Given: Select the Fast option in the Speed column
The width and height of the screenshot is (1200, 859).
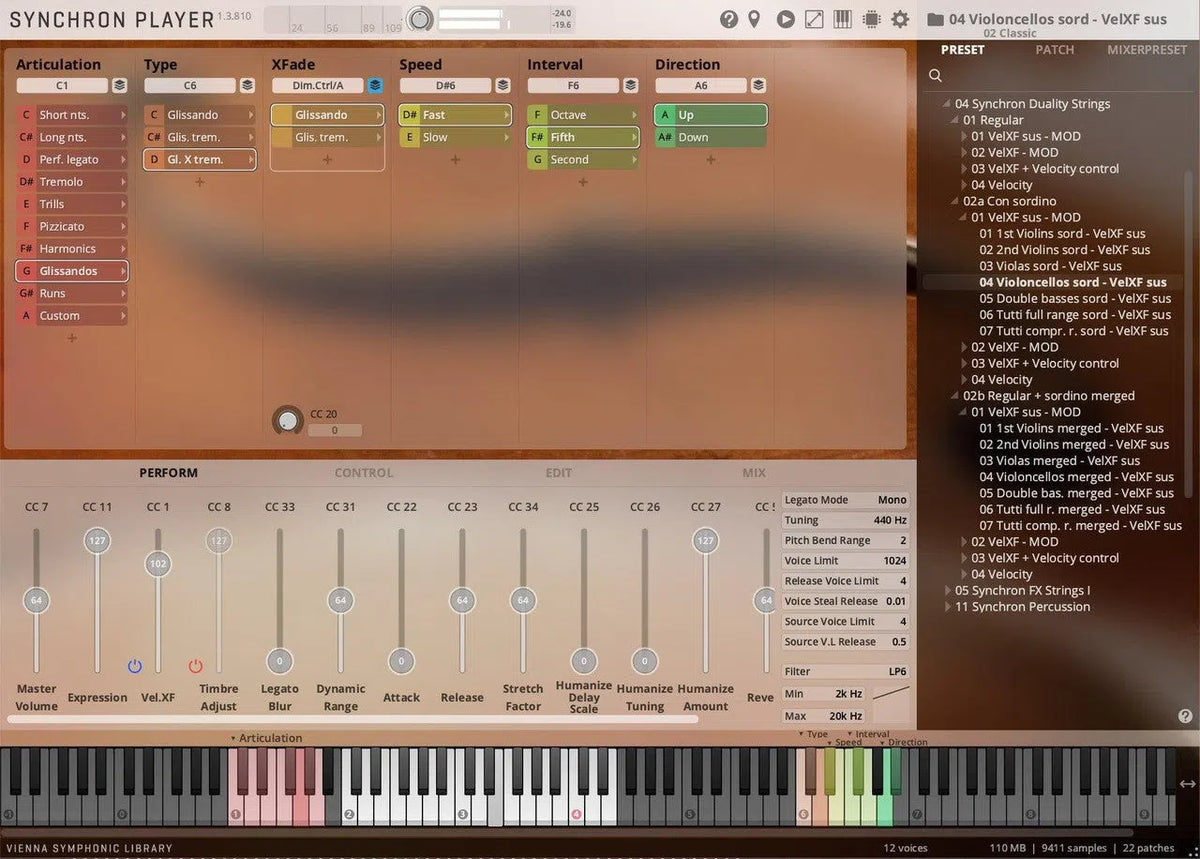Looking at the screenshot, I should point(455,114).
